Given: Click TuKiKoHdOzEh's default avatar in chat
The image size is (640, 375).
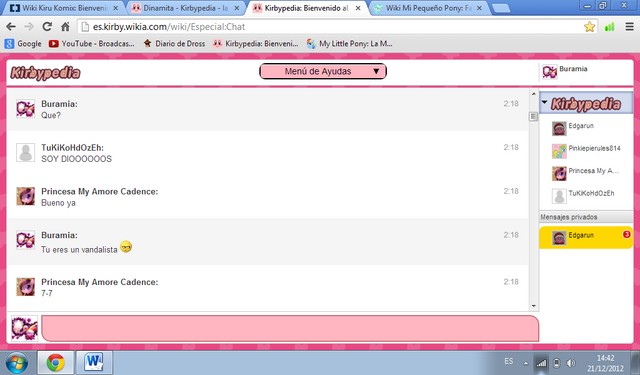Looking at the screenshot, I should click(x=25, y=152).
